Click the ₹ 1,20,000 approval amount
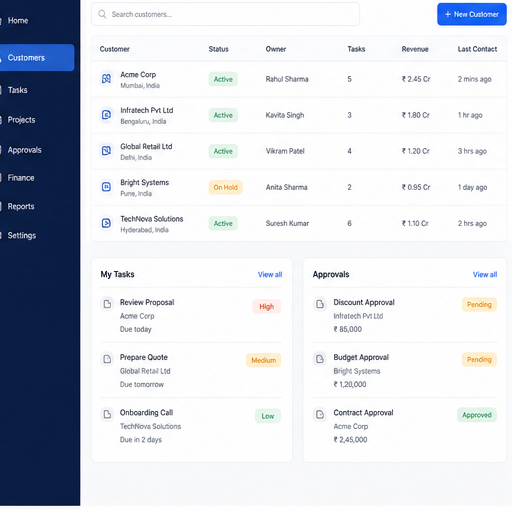 pos(350,384)
